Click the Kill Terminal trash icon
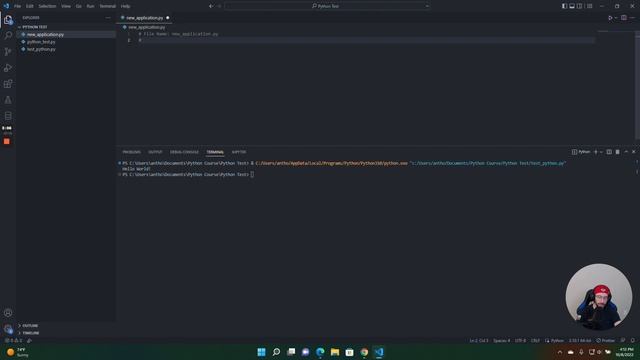The image size is (640, 360). (618, 152)
